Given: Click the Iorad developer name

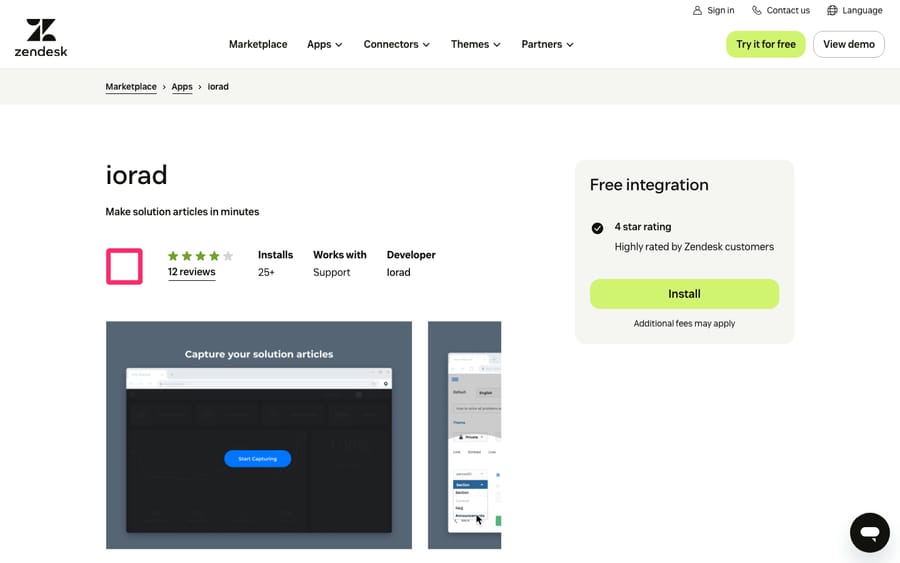Looking at the screenshot, I should [x=398, y=273].
